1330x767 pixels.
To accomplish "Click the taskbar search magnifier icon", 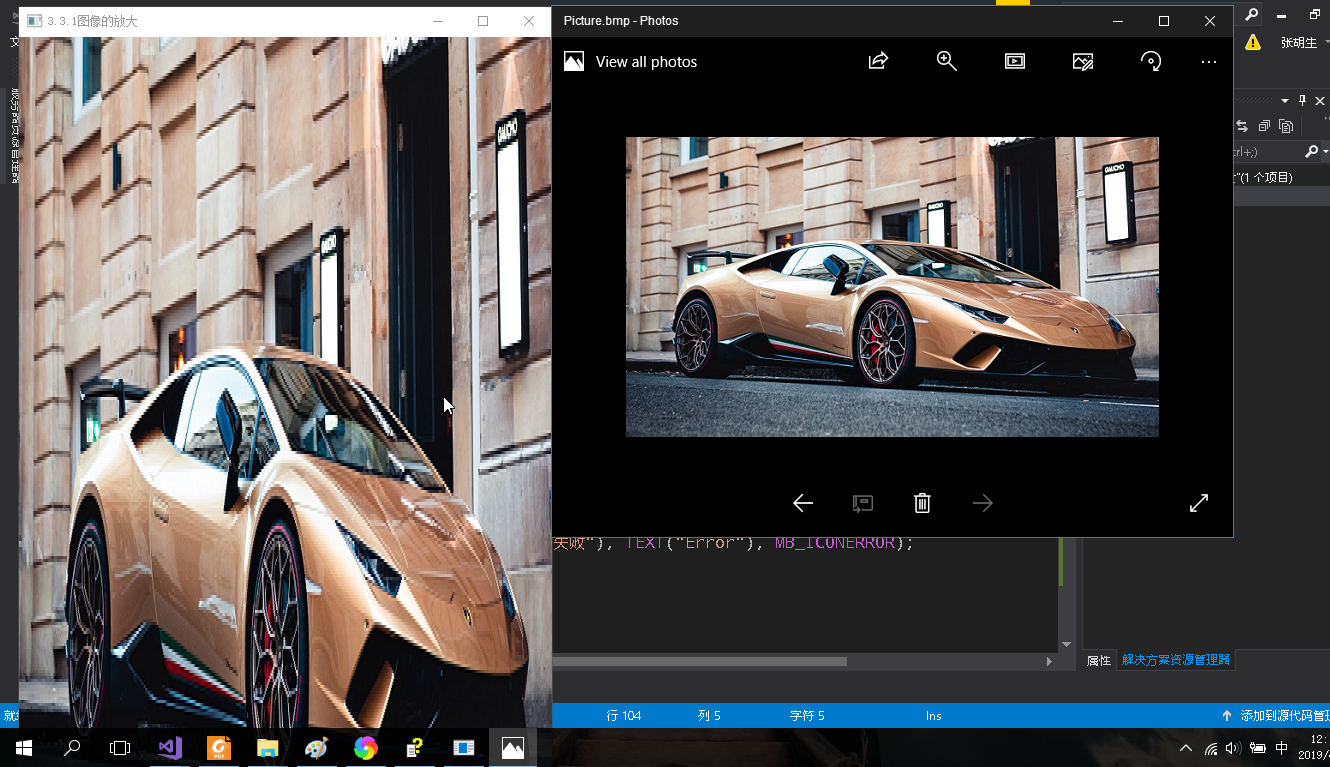I will [x=72, y=747].
